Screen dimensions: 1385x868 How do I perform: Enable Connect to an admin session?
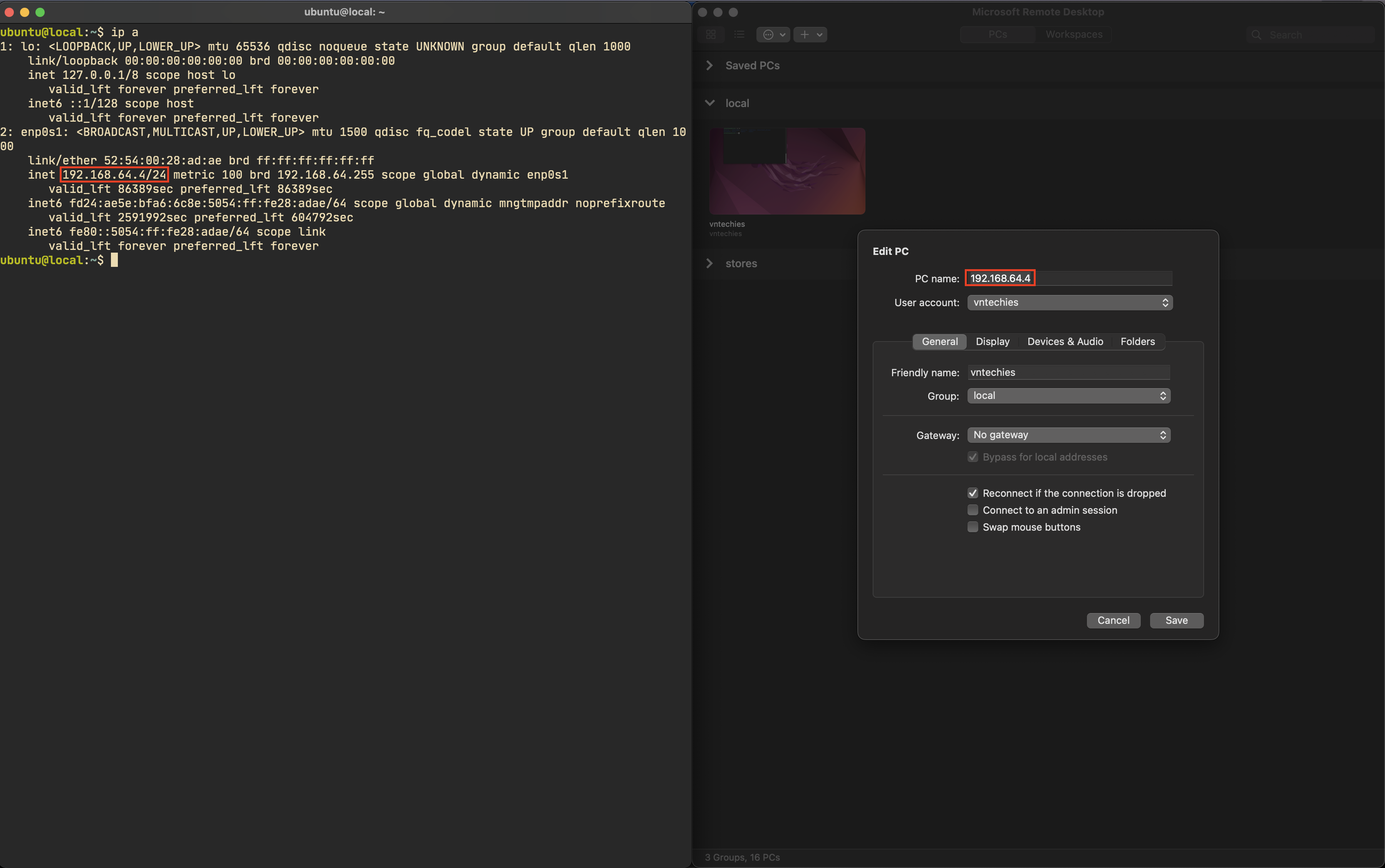[973, 510]
